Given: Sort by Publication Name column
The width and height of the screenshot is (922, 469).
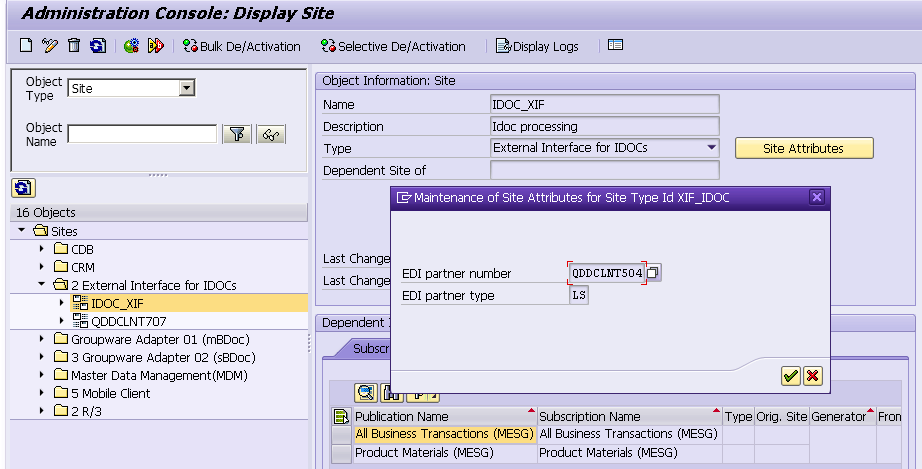Looking at the screenshot, I should pos(445,417).
